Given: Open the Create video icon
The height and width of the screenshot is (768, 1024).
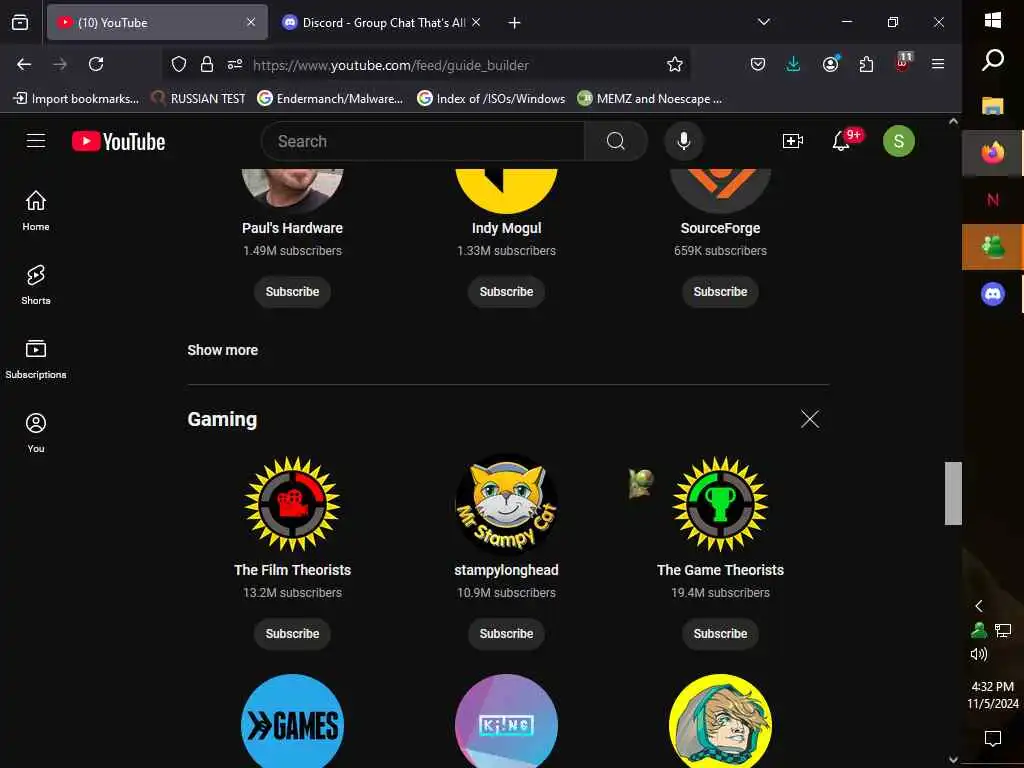Looking at the screenshot, I should point(792,141).
